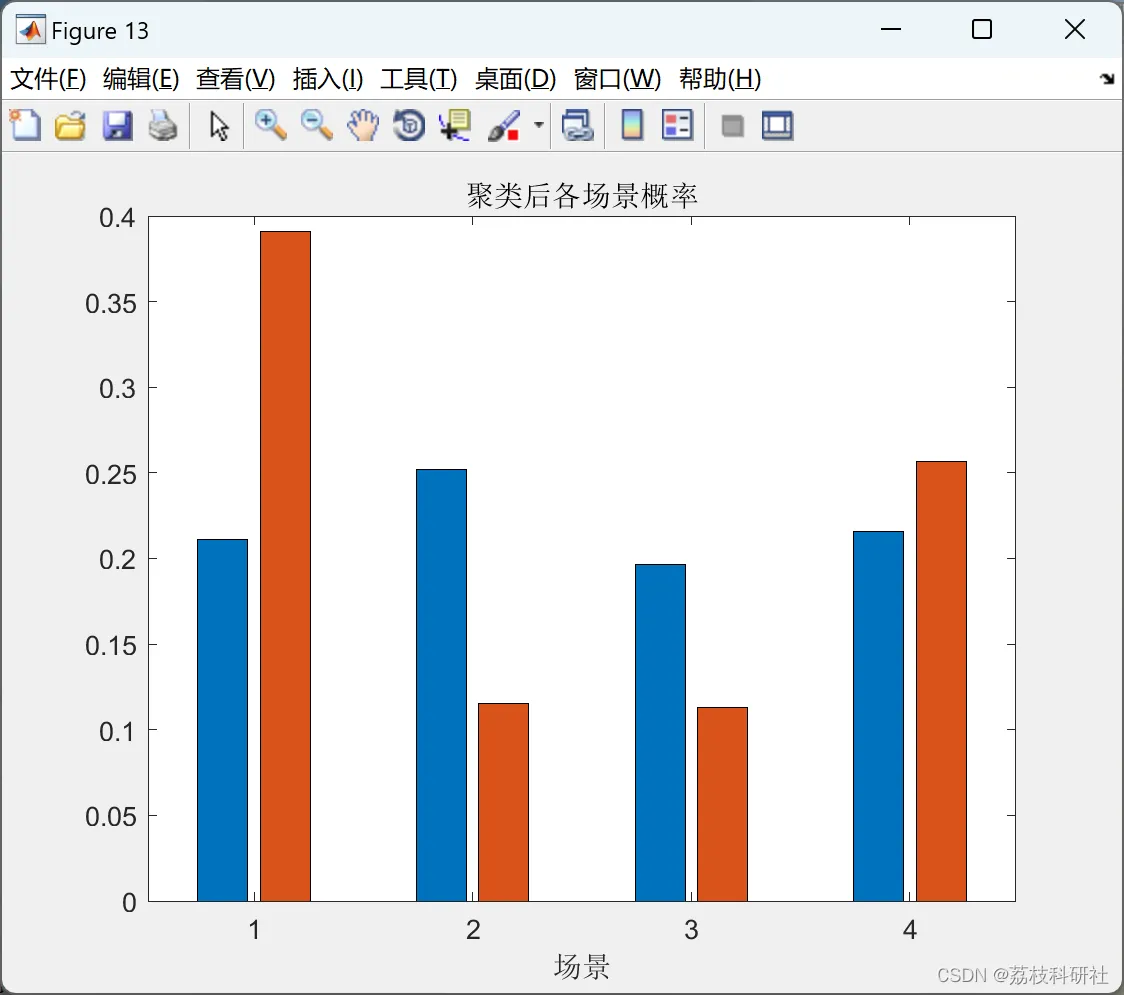The image size is (1124, 995).
Task: Open the 查看(V) menu
Action: tap(236, 79)
